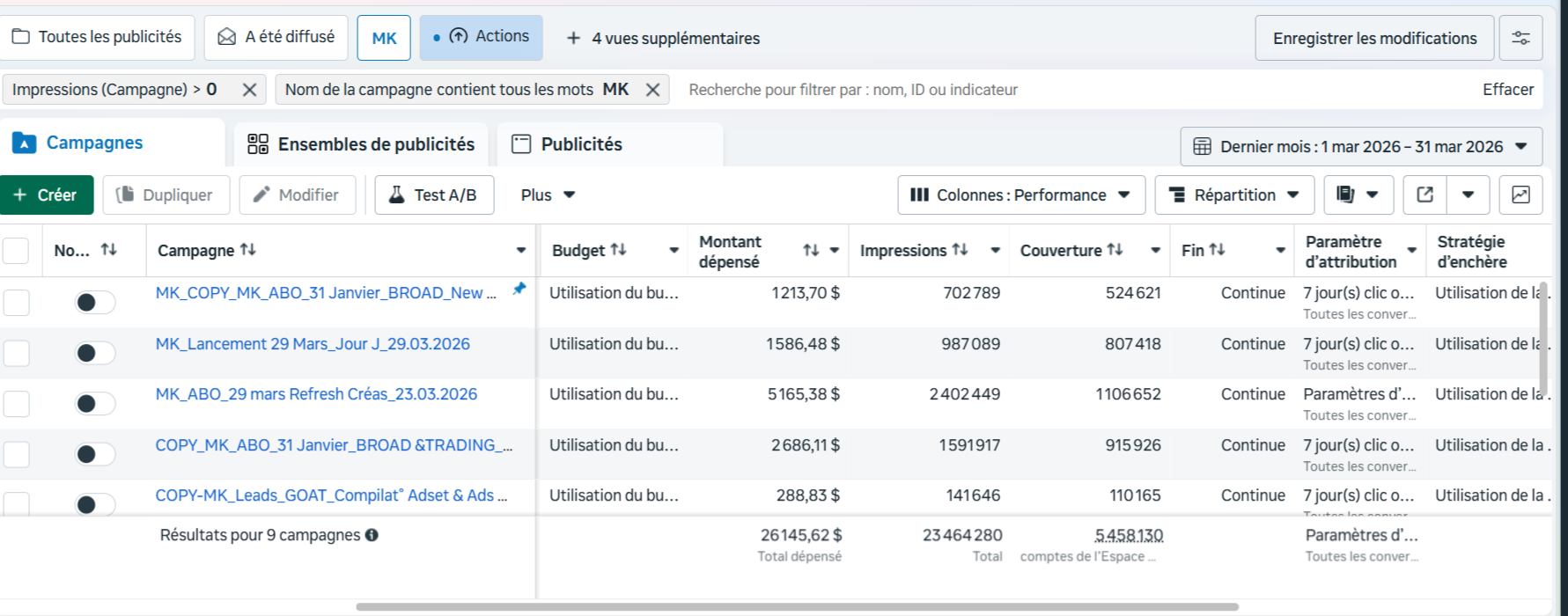This screenshot has width=1568, height=616.
Task: Remove the campaign name MK filter
Action: (652, 90)
